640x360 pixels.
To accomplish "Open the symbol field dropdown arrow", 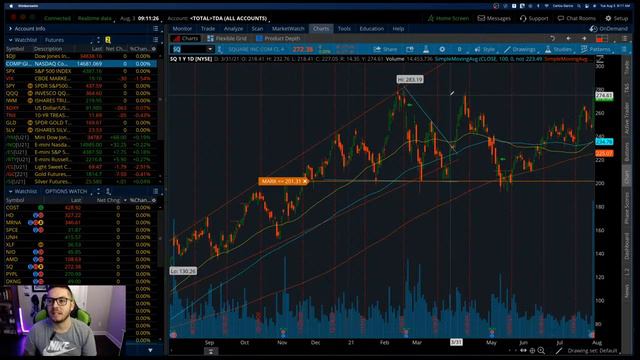I will click(210, 49).
